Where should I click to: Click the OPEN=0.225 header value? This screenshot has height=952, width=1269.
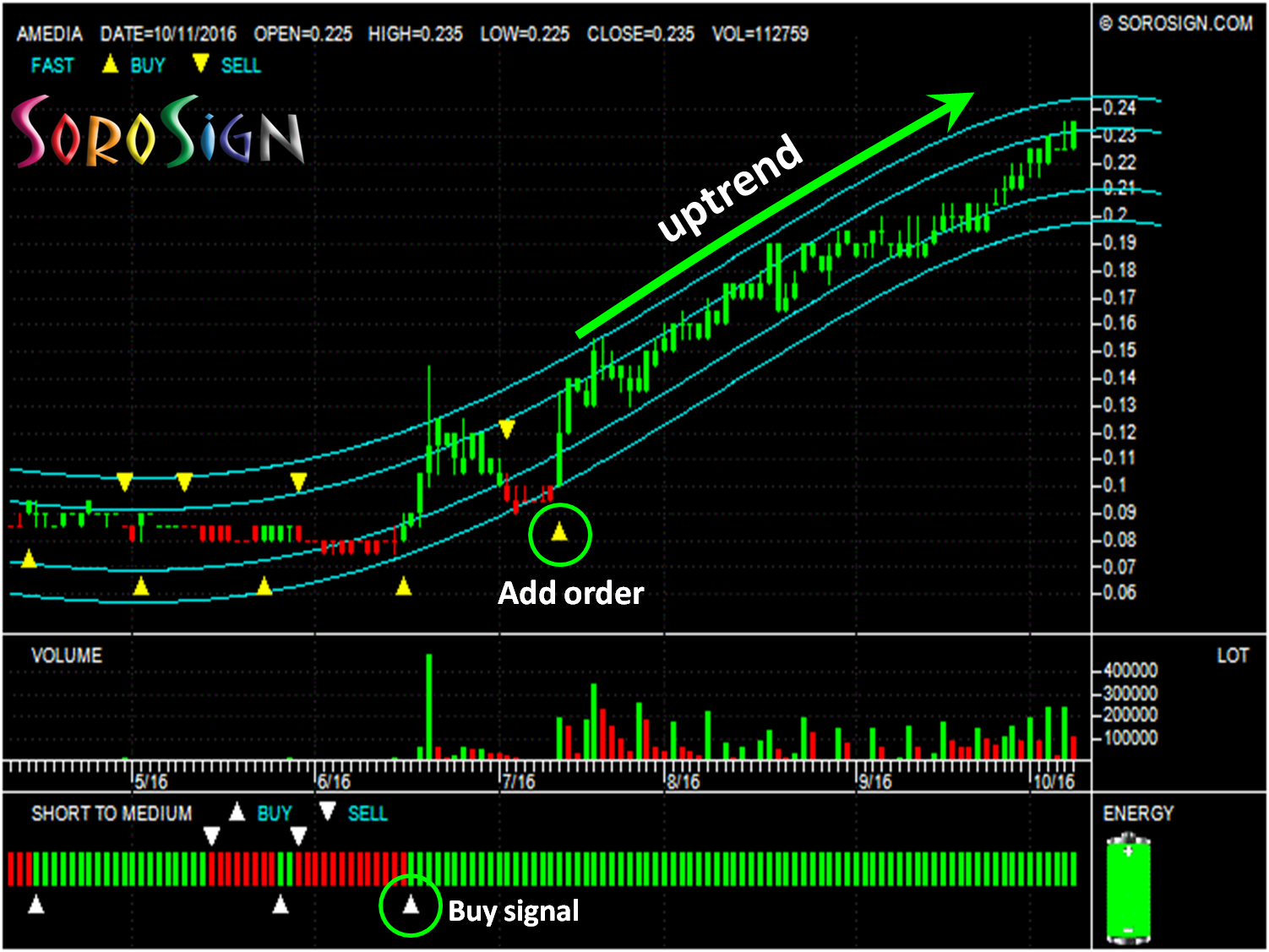tap(303, 35)
